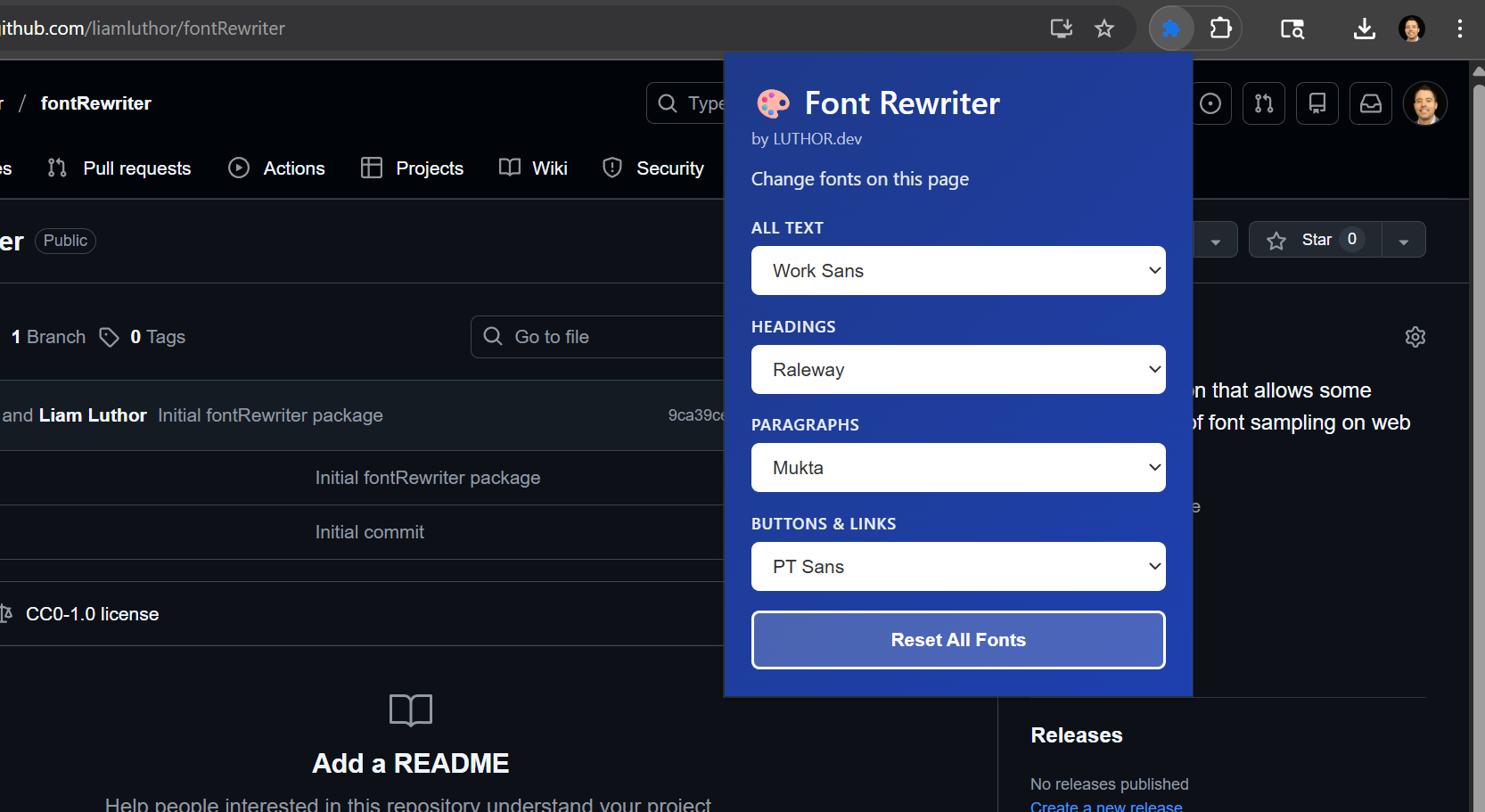Click the install app icon in address bar
This screenshot has height=812, width=1485.
[1061, 29]
